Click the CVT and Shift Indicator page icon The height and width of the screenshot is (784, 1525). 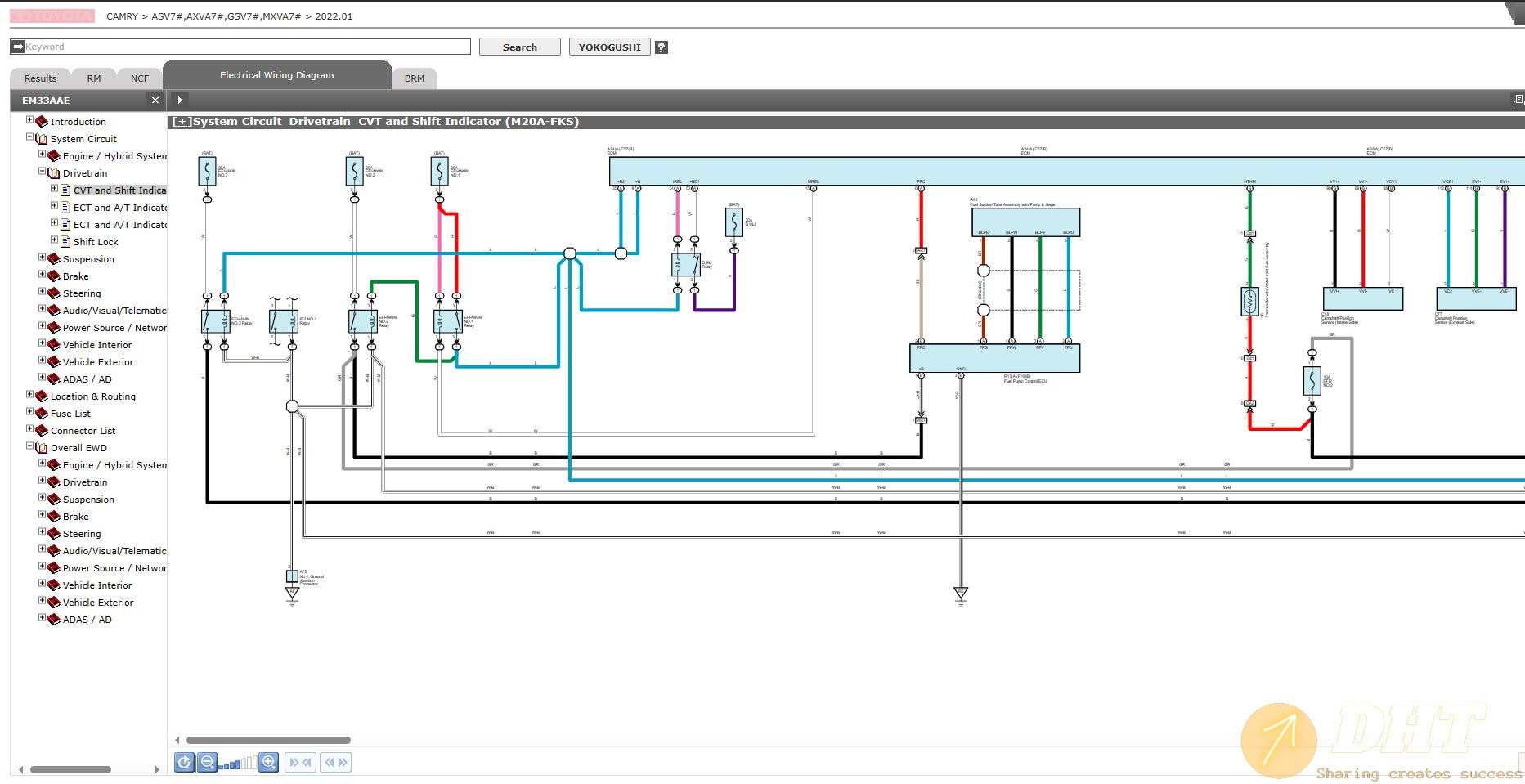tap(66, 190)
